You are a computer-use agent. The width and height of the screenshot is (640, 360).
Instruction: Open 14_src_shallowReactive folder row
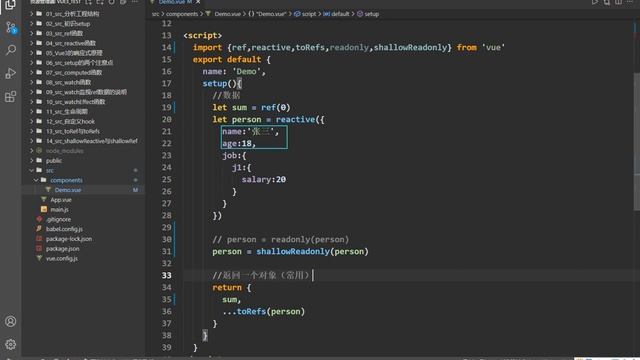click(x=83, y=141)
